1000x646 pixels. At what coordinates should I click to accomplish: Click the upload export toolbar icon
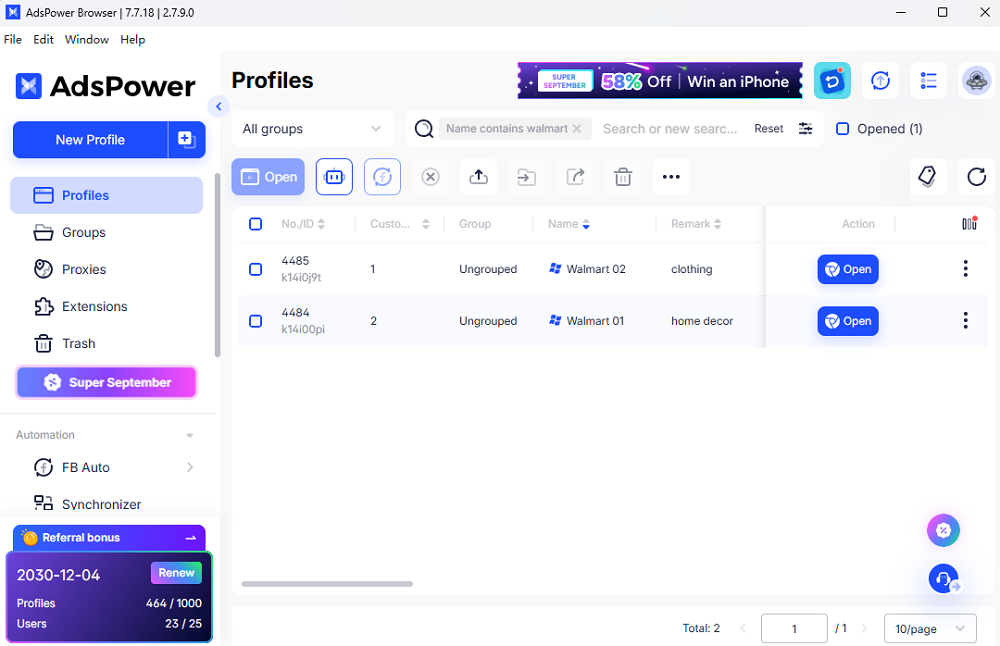pos(478,177)
